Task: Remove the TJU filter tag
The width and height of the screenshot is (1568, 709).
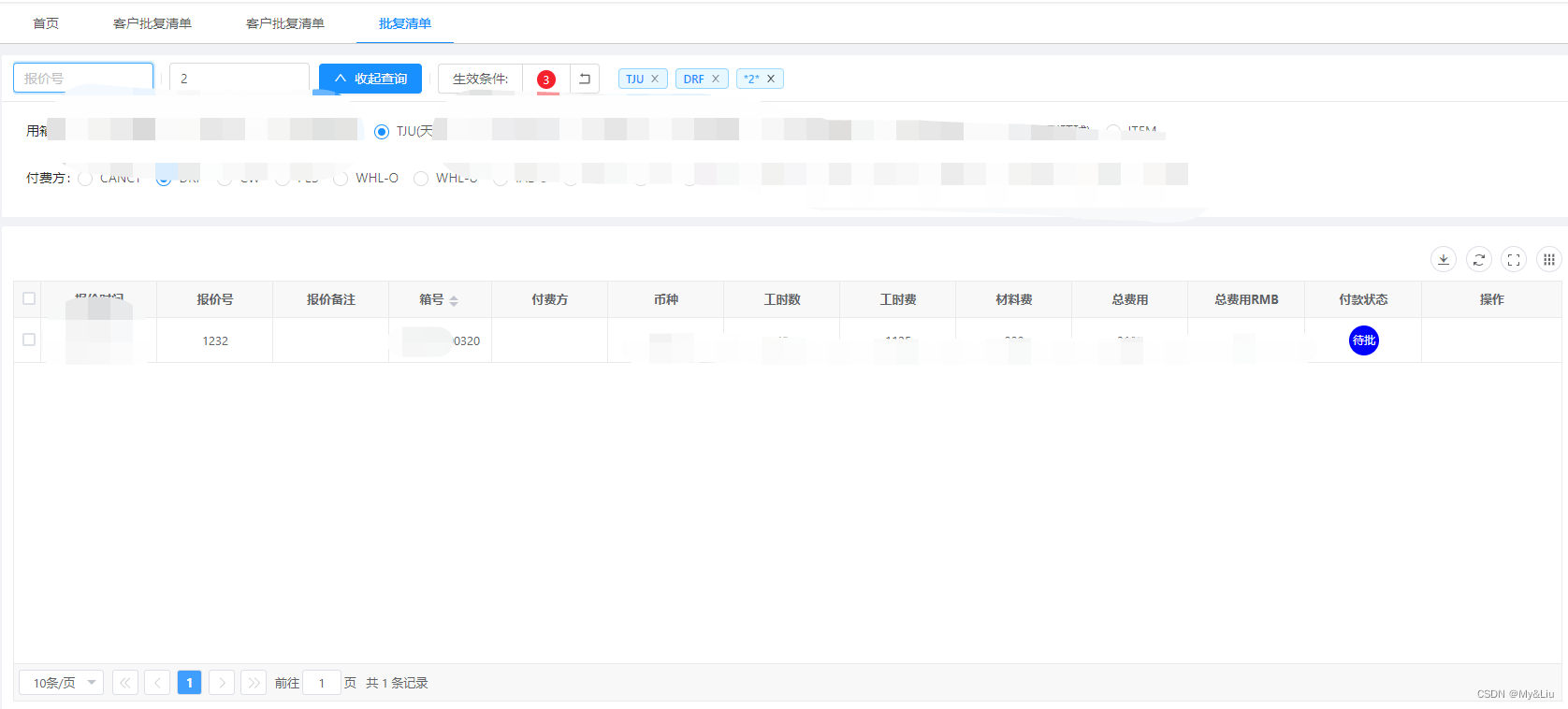Action: coord(655,79)
